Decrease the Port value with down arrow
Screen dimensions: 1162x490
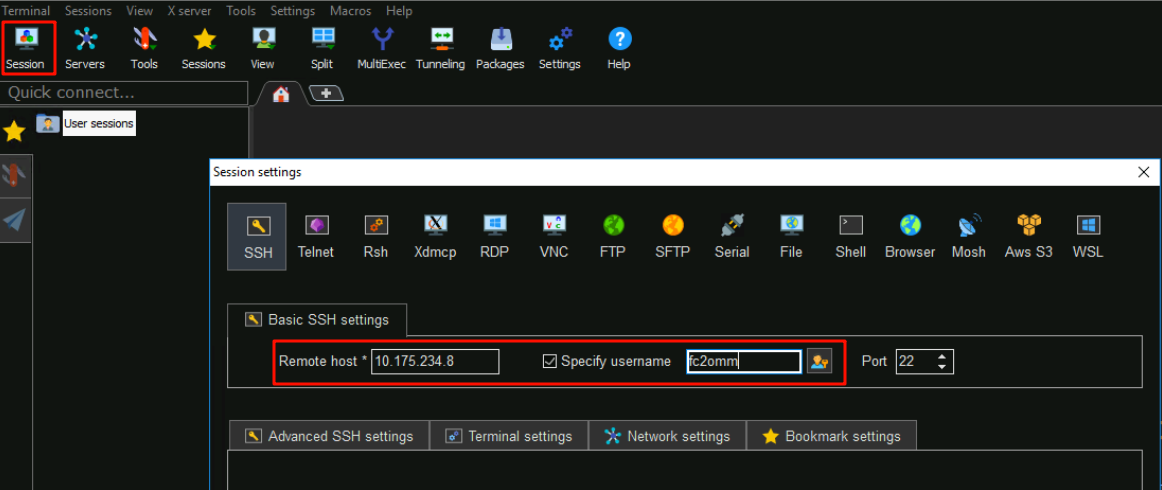point(942,367)
